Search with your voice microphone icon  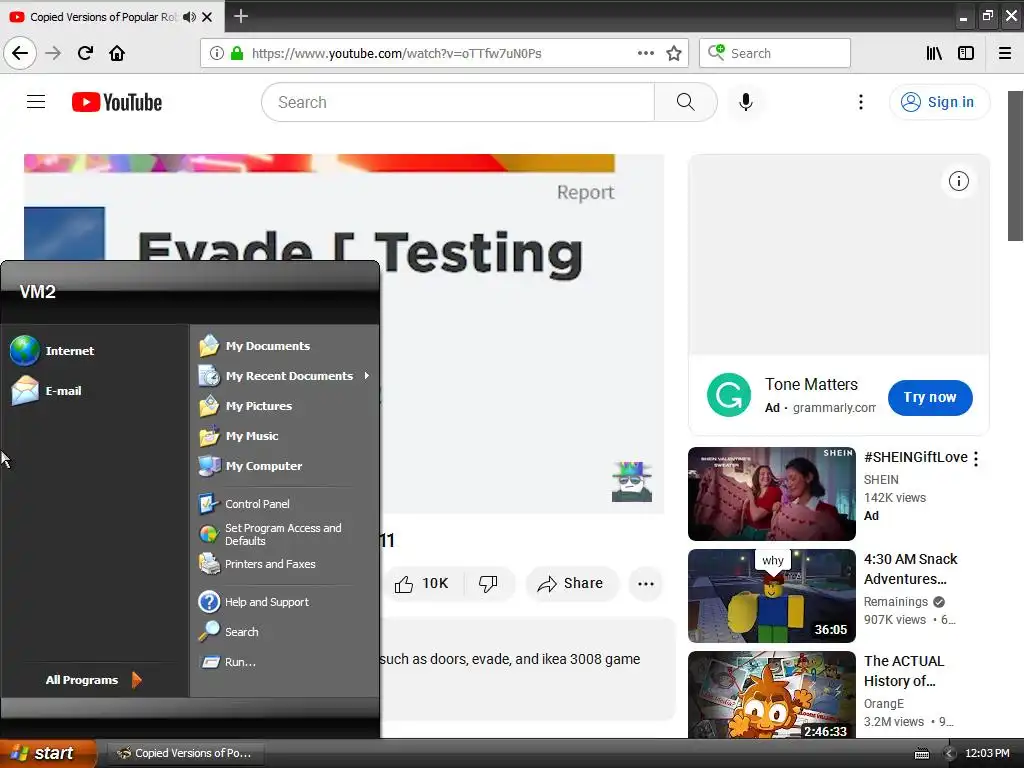[746, 102]
